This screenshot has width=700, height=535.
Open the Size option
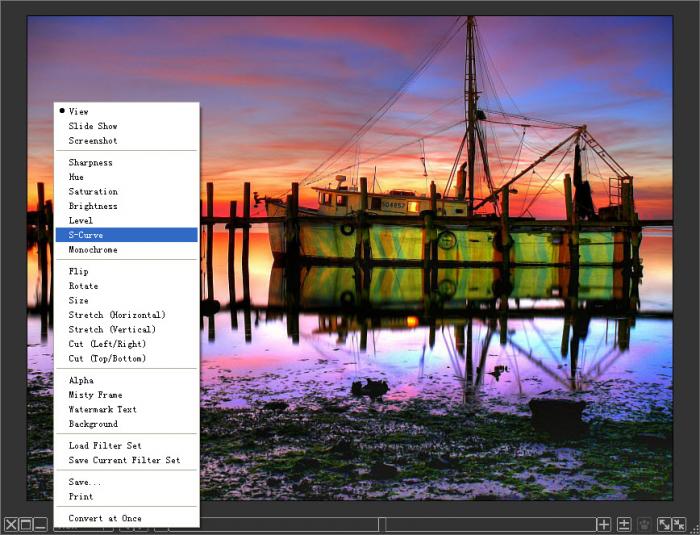(126, 301)
